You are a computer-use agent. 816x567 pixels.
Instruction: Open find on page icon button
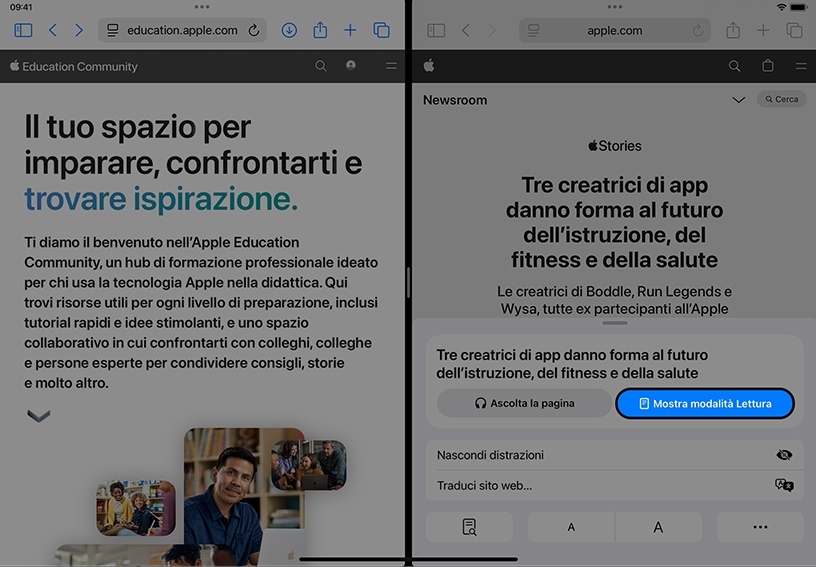[x=469, y=527]
